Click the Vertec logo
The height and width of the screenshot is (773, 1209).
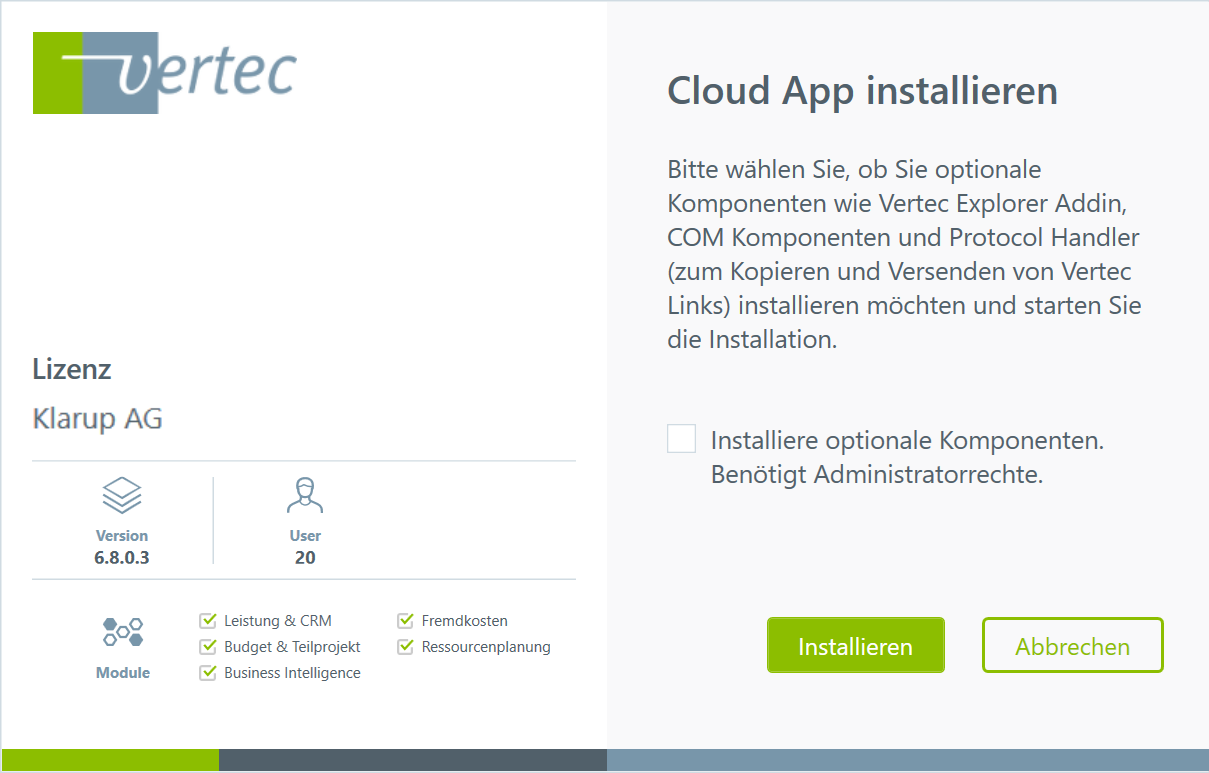[x=165, y=73]
